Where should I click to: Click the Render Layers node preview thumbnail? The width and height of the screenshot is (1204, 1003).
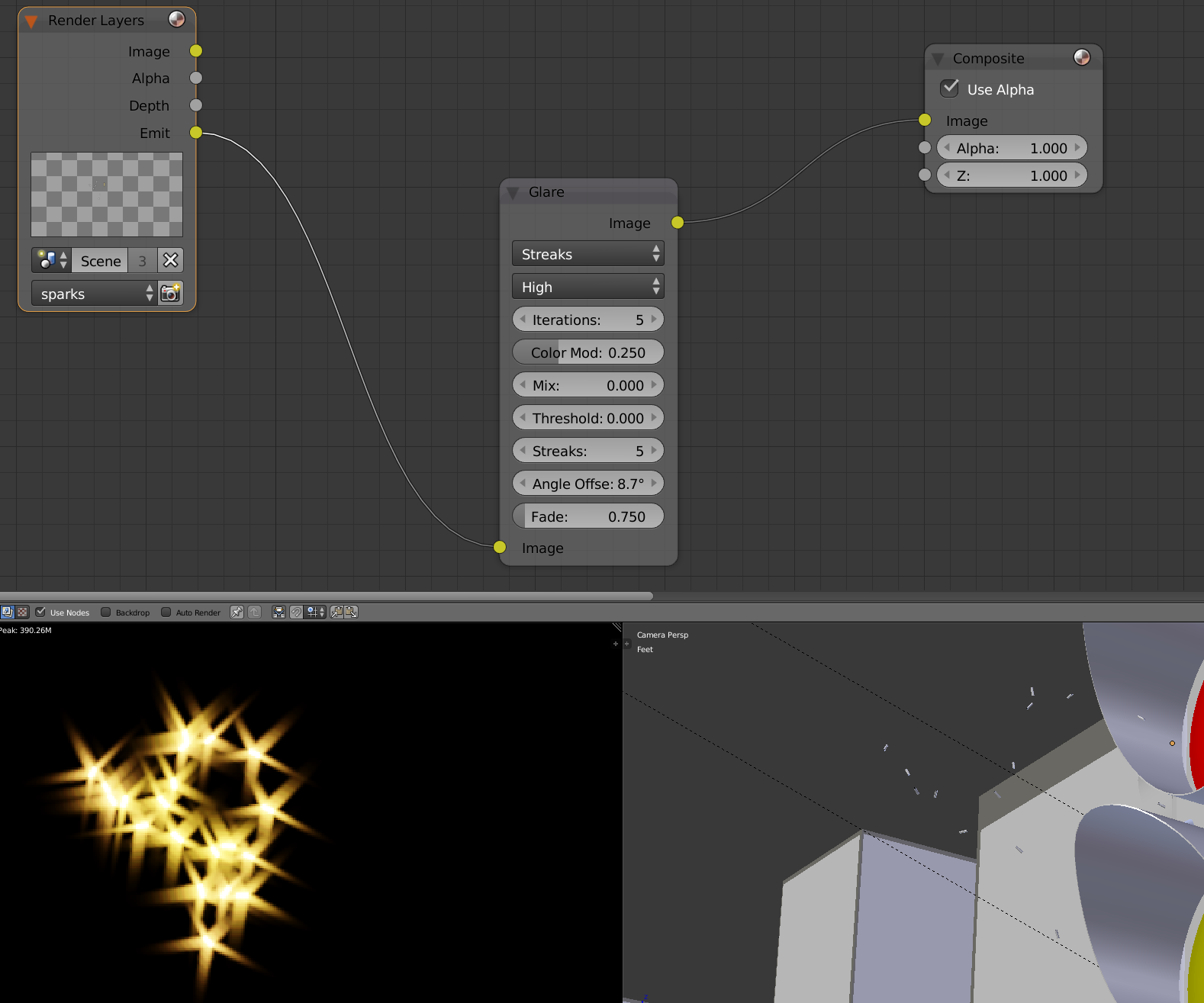(107, 194)
